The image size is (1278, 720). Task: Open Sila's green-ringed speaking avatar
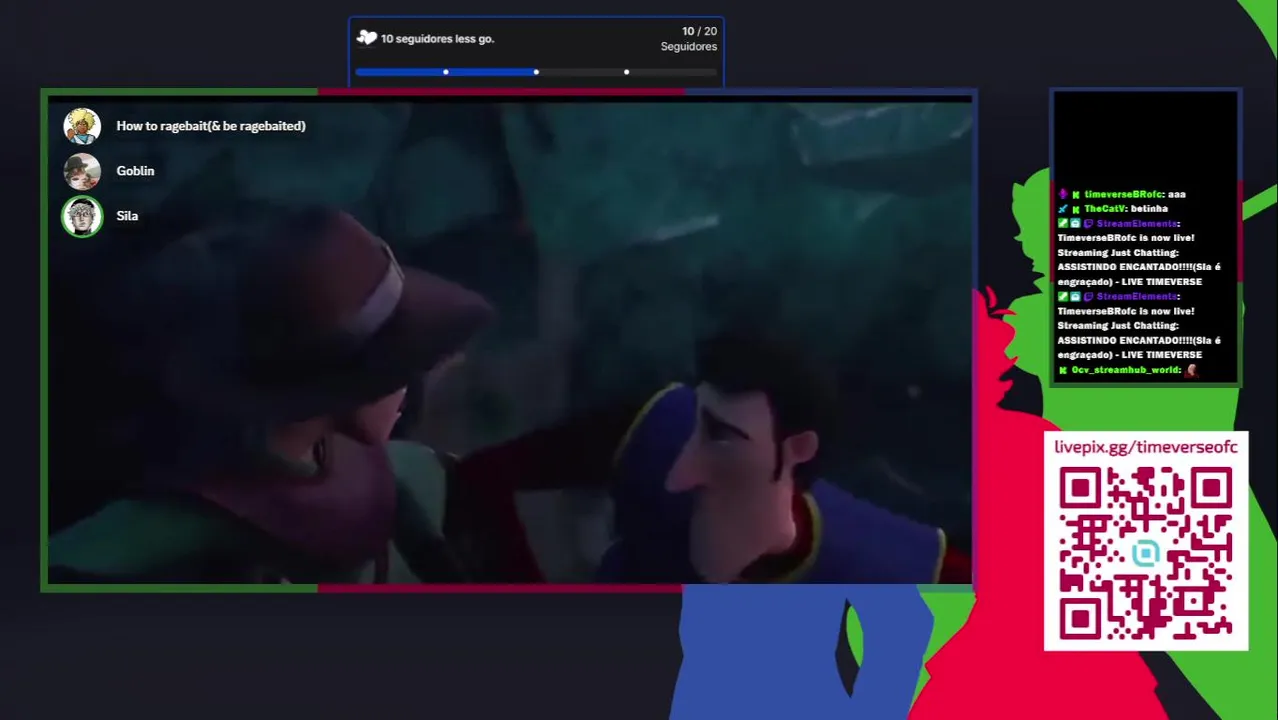[x=82, y=216]
